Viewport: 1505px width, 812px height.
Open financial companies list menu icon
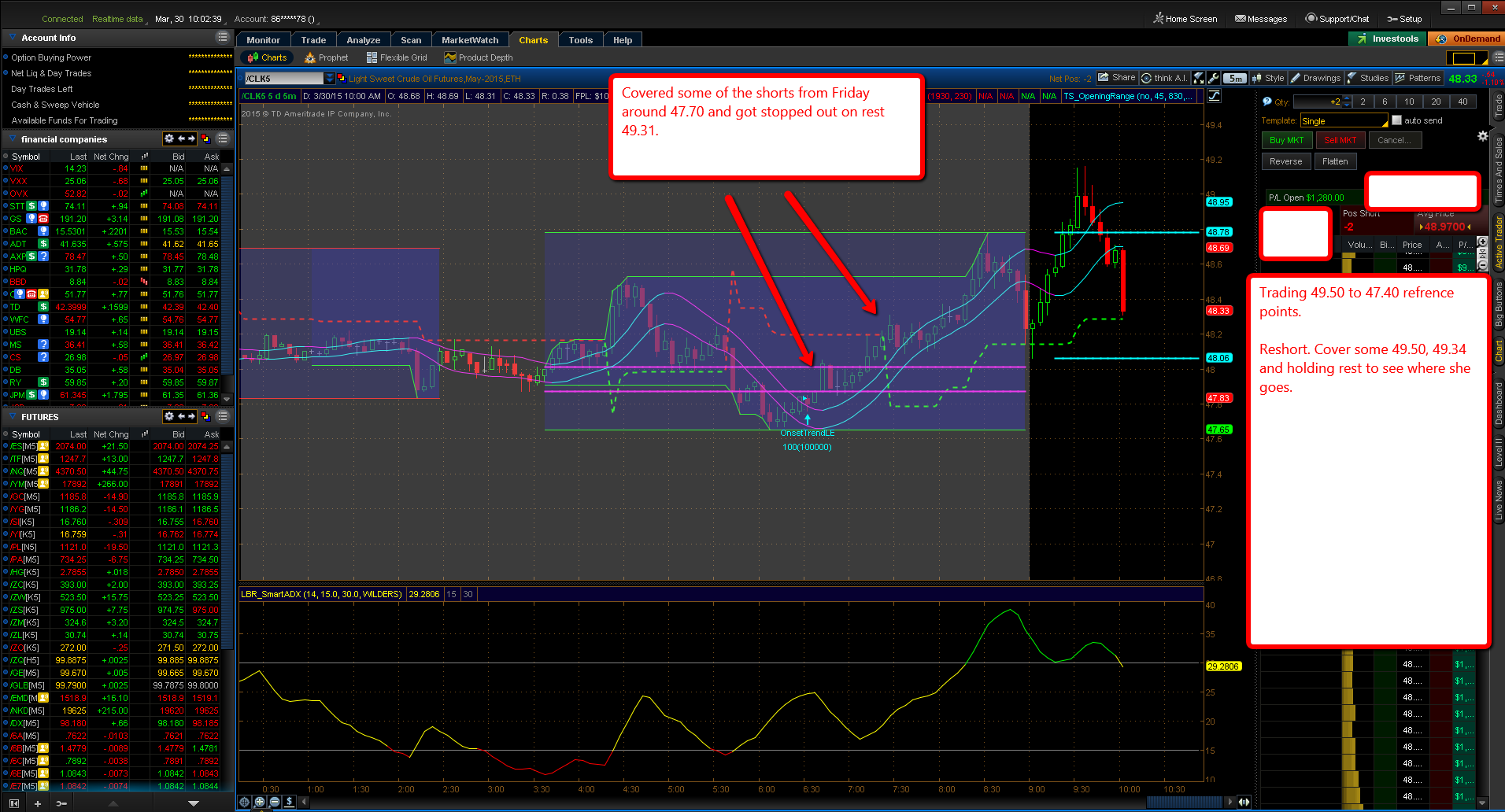(x=223, y=138)
